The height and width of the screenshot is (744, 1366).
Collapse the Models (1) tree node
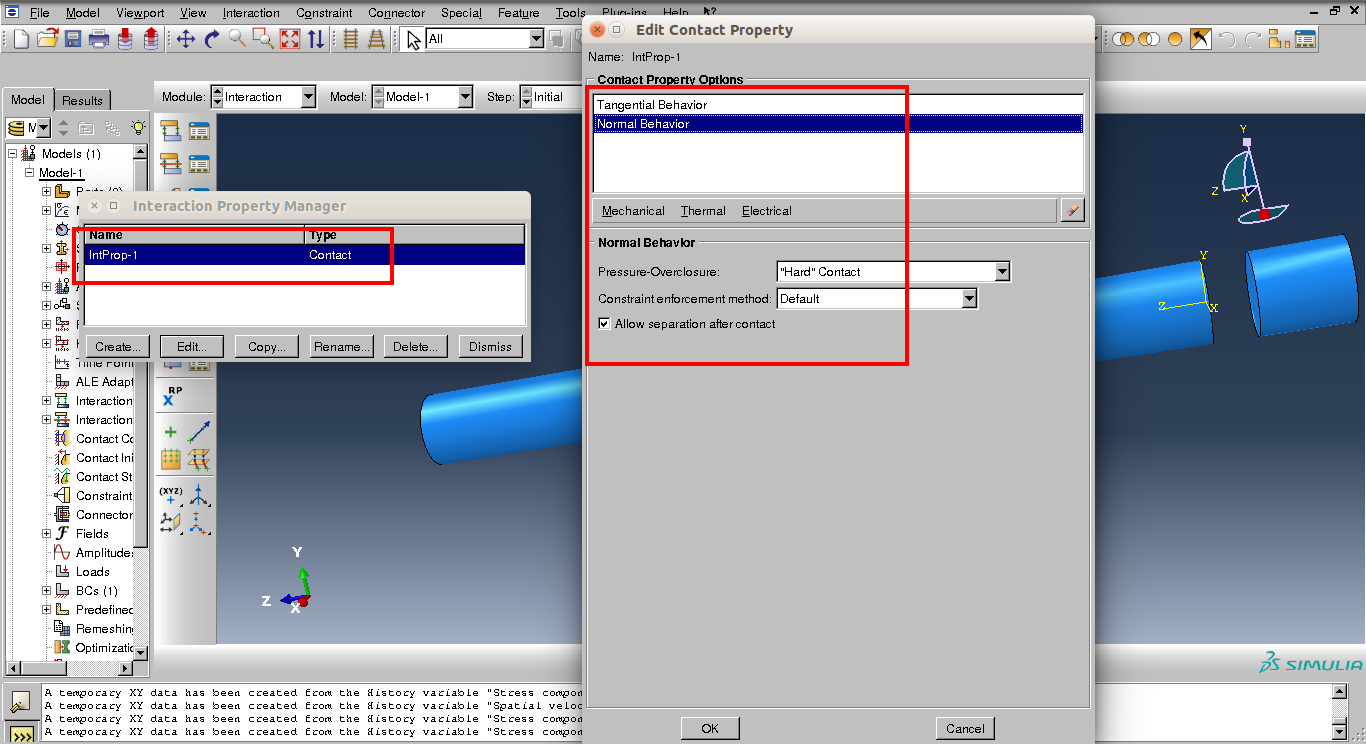tap(13, 154)
